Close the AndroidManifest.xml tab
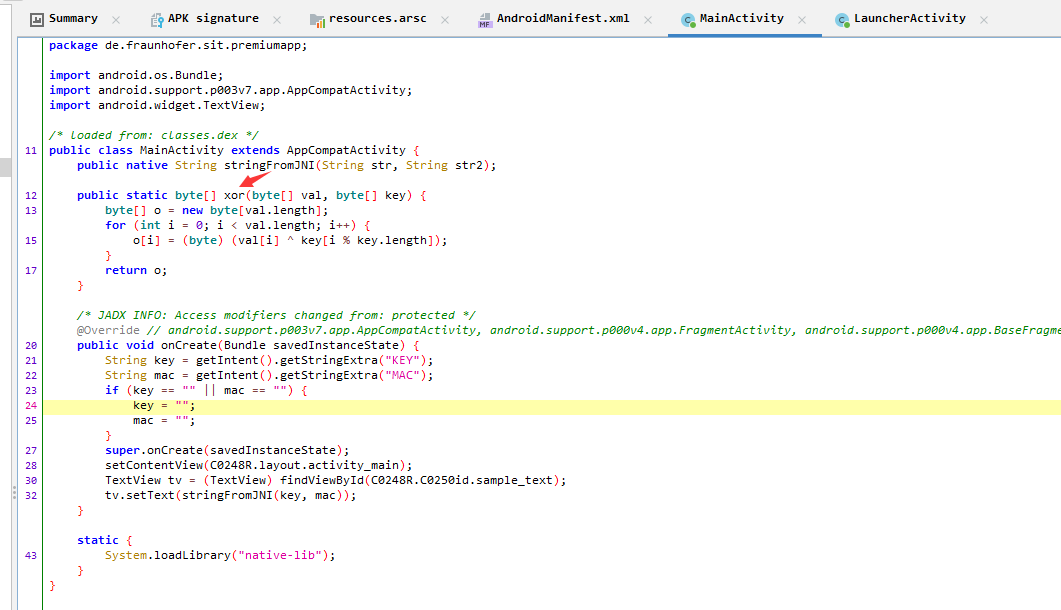Screen dimensions: 1061x610 pyautogui.click(x=652, y=19)
